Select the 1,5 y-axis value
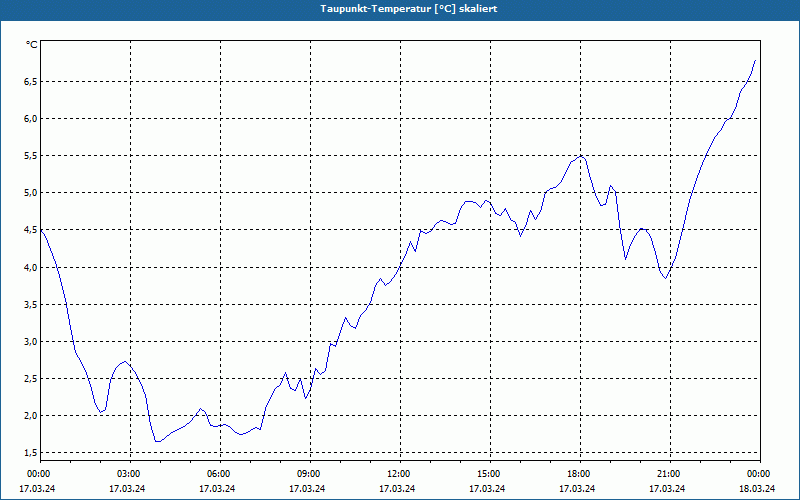 click(31, 453)
